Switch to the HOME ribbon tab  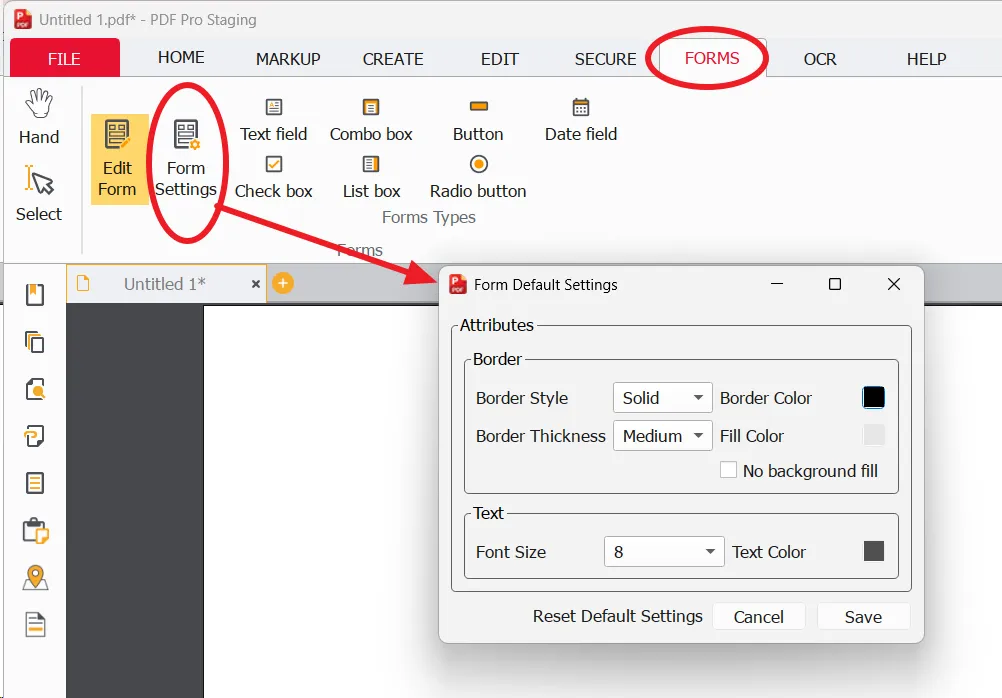pos(181,58)
